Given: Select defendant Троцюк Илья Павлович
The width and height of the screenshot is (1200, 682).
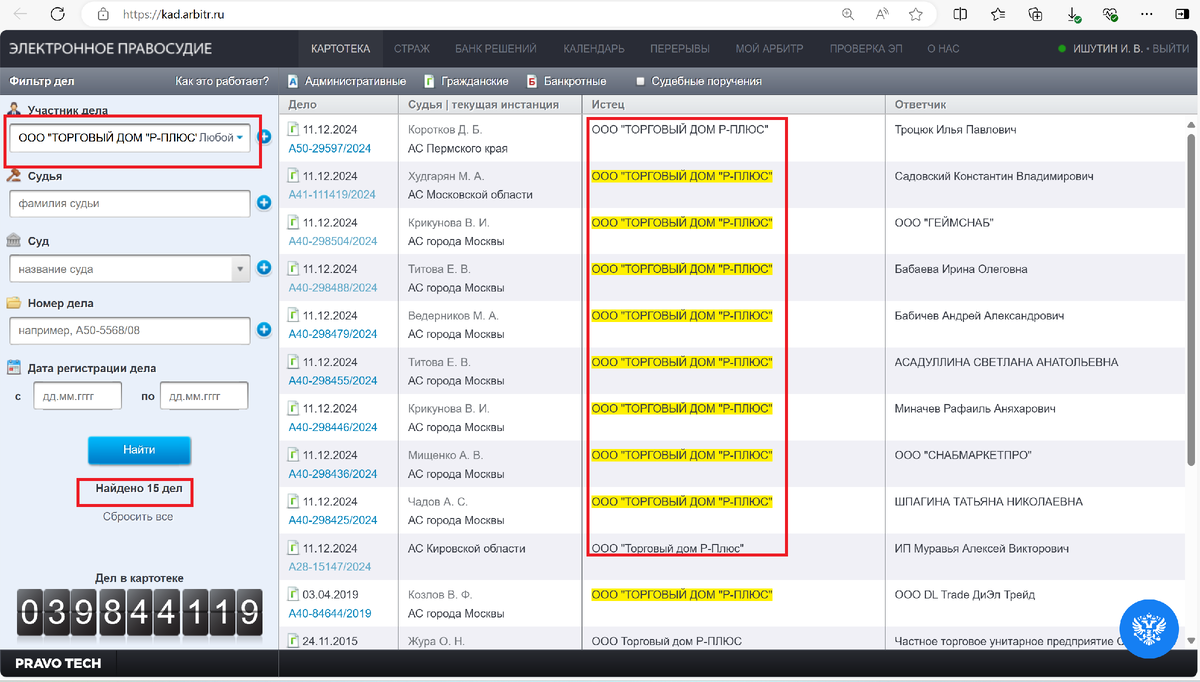Looking at the screenshot, I should pos(955,130).
